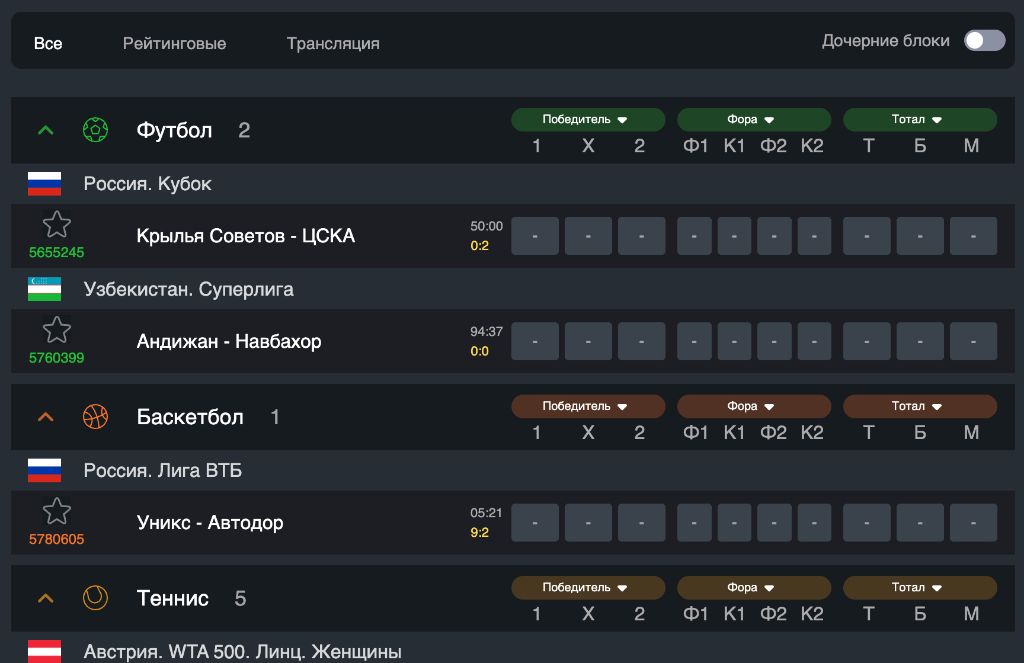Click the basketball sport icon
This screenshot has width=1024, height=663.
95,417
